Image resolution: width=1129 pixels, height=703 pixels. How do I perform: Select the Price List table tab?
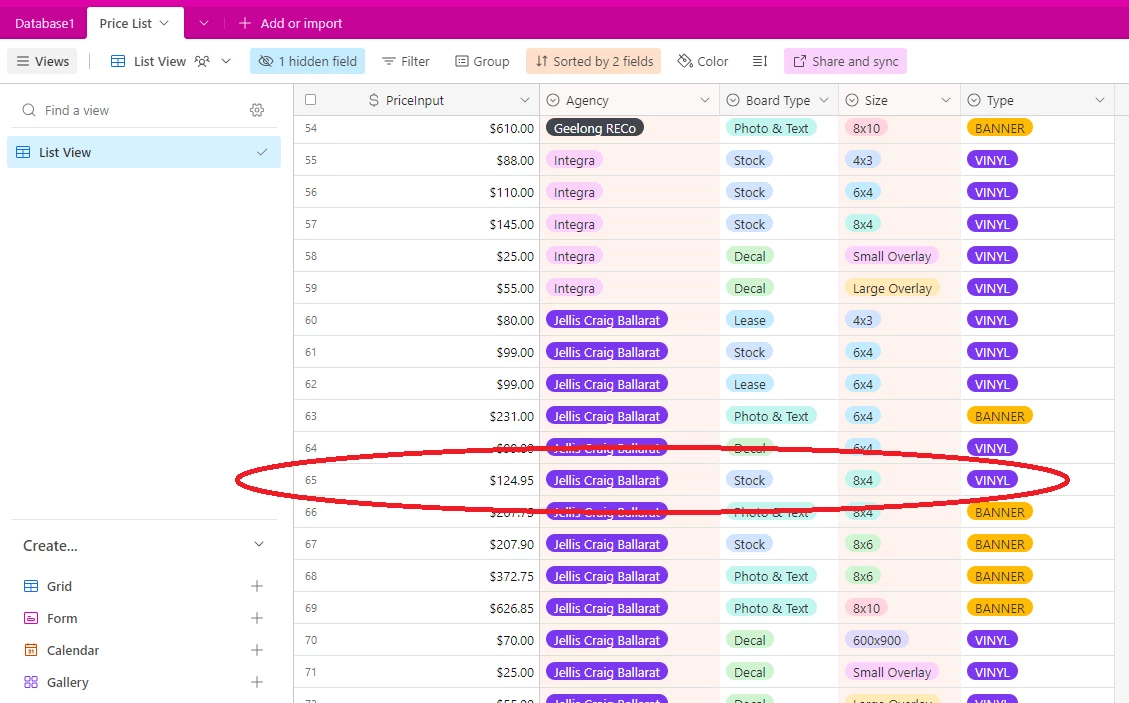[x=135, y=23]
